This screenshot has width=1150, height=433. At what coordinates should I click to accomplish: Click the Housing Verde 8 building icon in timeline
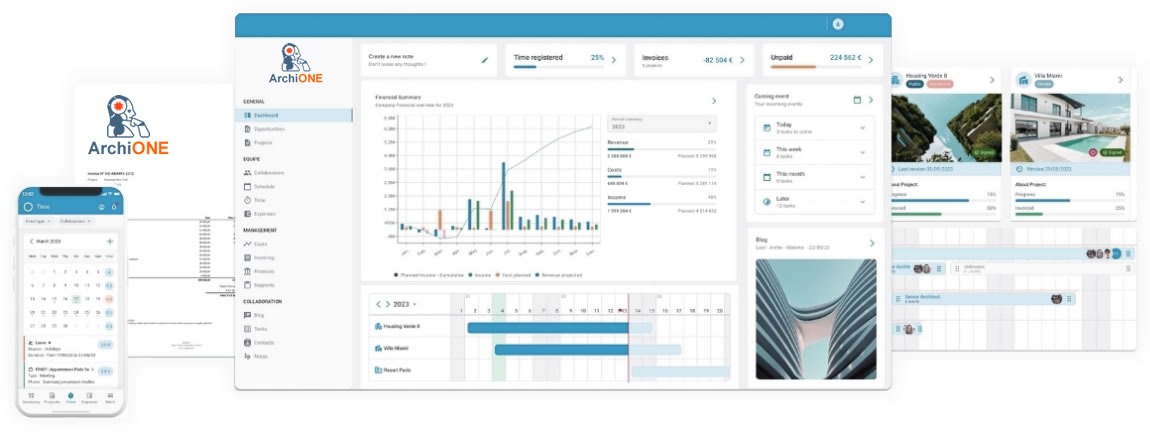coord(377,327)
